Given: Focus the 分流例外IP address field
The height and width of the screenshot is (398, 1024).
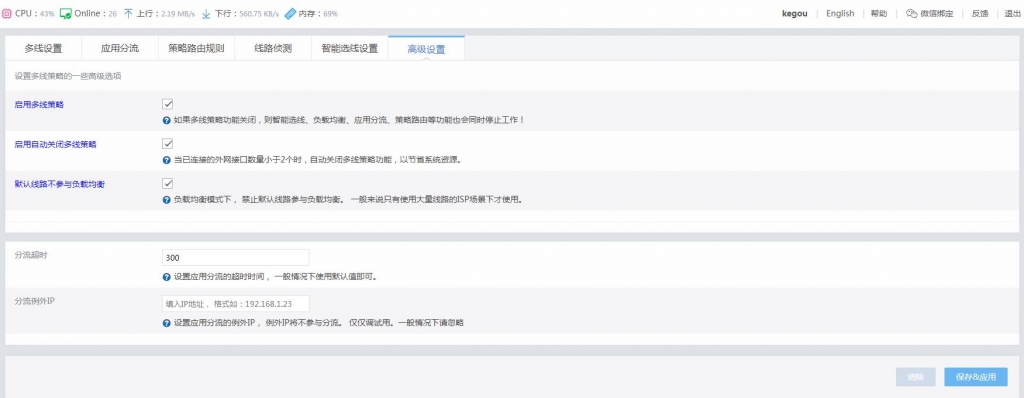Looking at the screenshot, I should pos(236,304).
